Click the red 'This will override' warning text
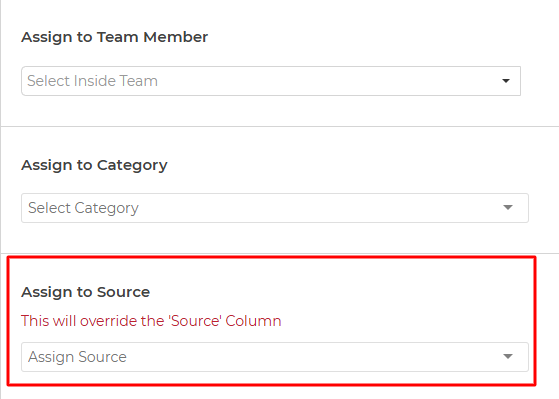The image size is (559, 399). pyautogui.click(x=151, y=321)
